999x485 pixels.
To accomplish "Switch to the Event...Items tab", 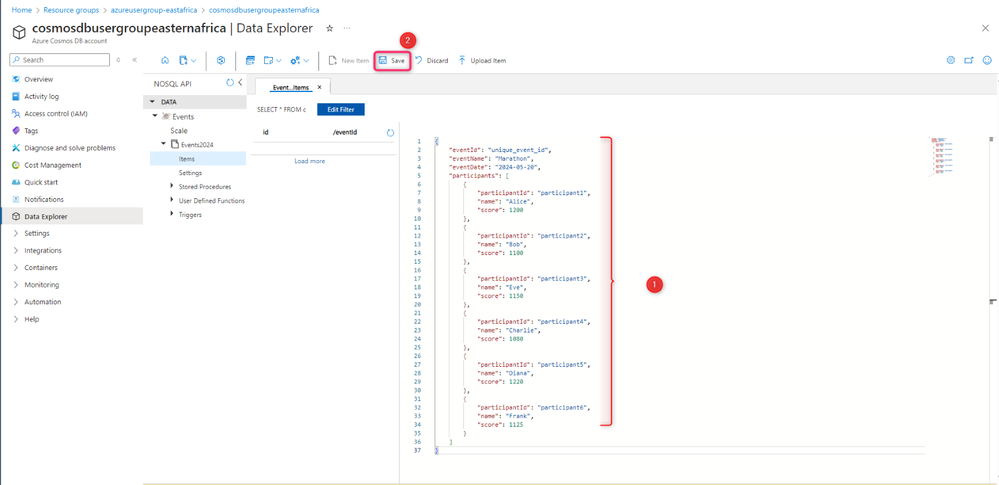I will (x=291, y=87).
